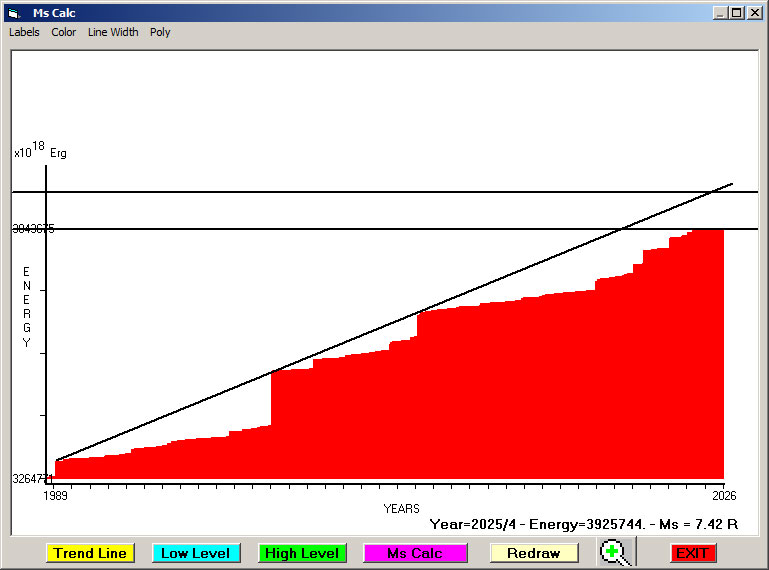
Task: Close the Ms Calc window
Action: [754, 13]
